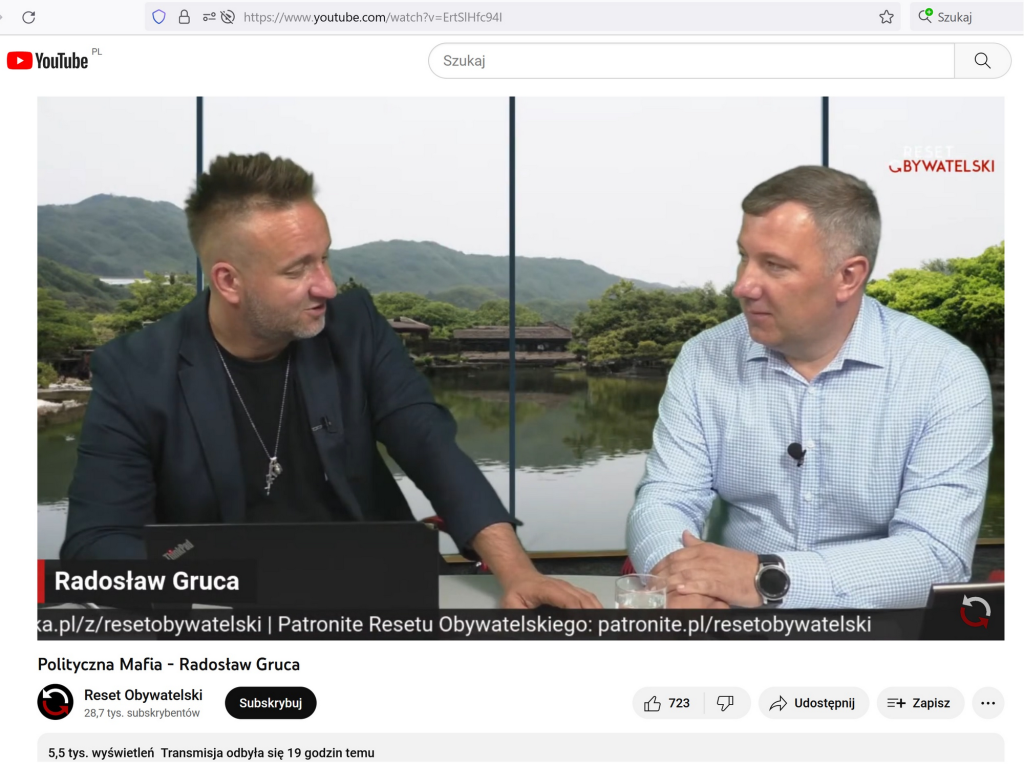Click the browser URL address bar
The image size is (1024, 767).
click(550, 17)
